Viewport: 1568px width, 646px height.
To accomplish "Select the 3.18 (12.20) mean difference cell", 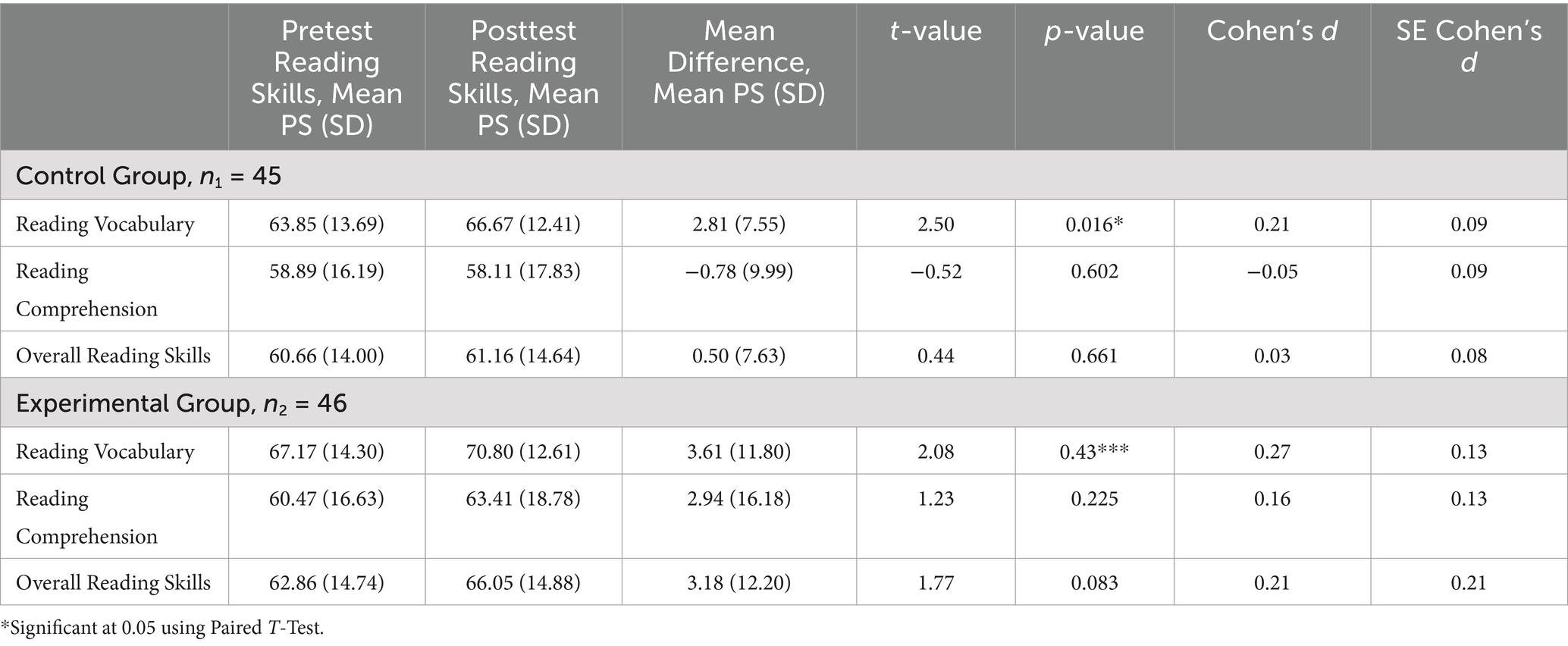I will click(739, 583).
